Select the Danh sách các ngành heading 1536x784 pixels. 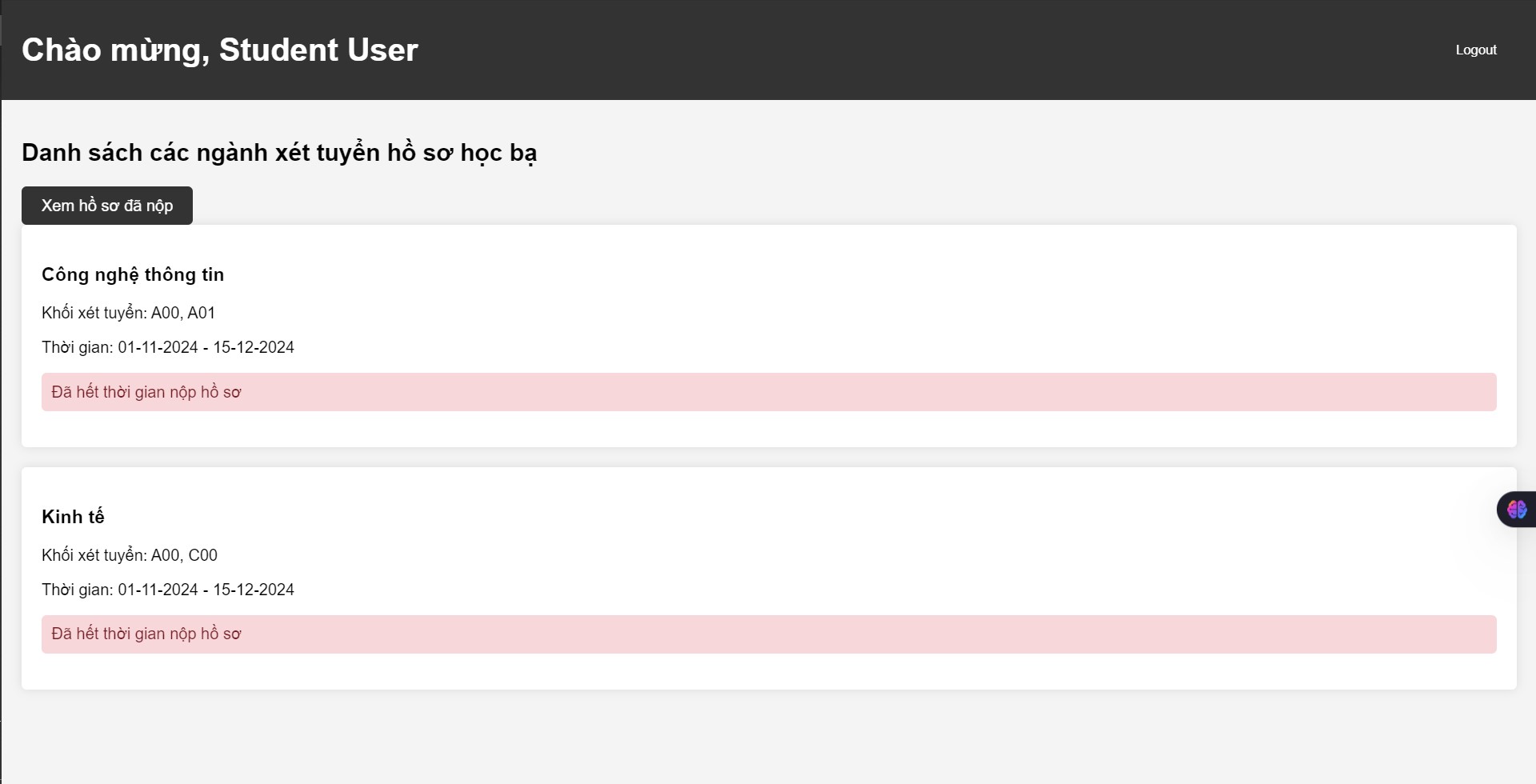pyautogui.click(x=279, y=153)
